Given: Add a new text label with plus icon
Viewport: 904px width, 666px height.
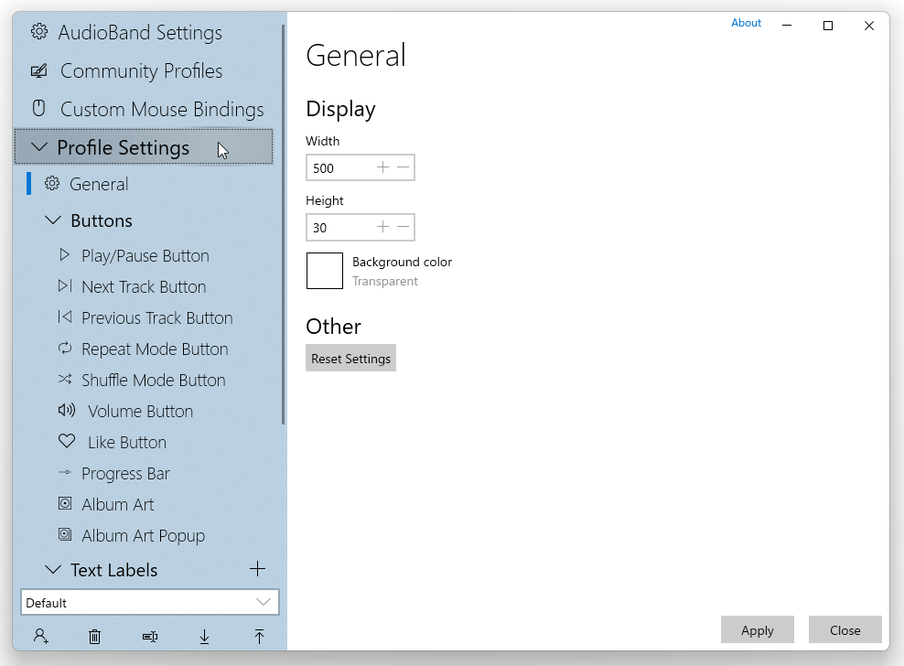Looking at the screenshot, I should pos(258,569).
